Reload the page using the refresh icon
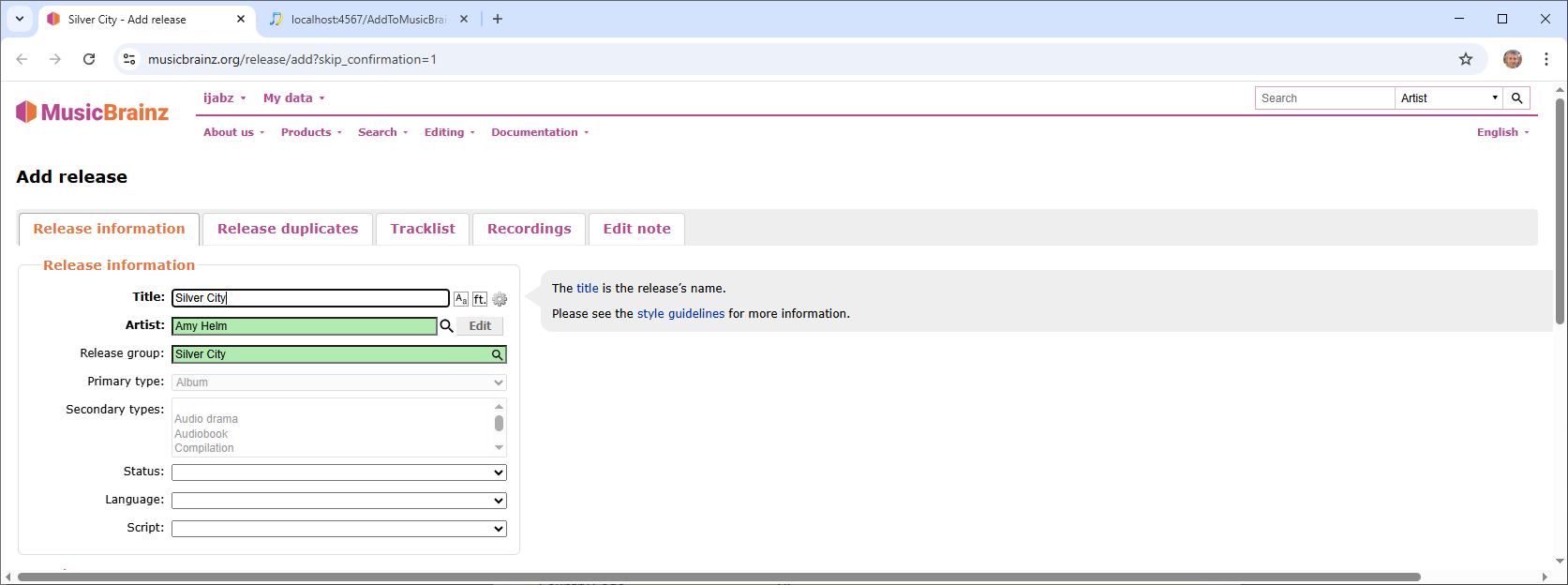This screenshot has height=585, width=1568. click(89, 59)
